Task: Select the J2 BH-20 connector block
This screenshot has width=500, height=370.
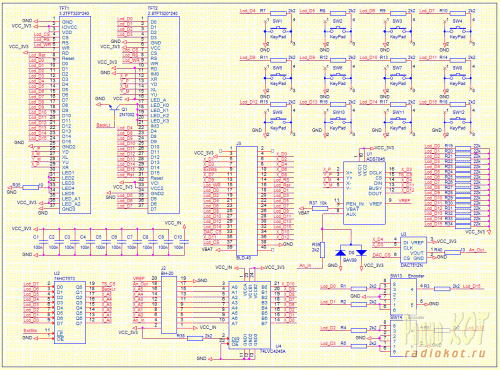Action: point(169,305)
